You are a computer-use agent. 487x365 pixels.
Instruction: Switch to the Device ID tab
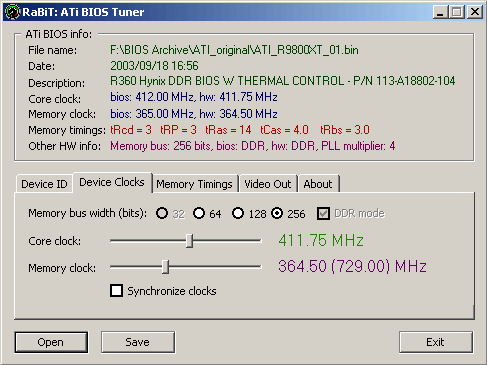(x=44, y=184)
